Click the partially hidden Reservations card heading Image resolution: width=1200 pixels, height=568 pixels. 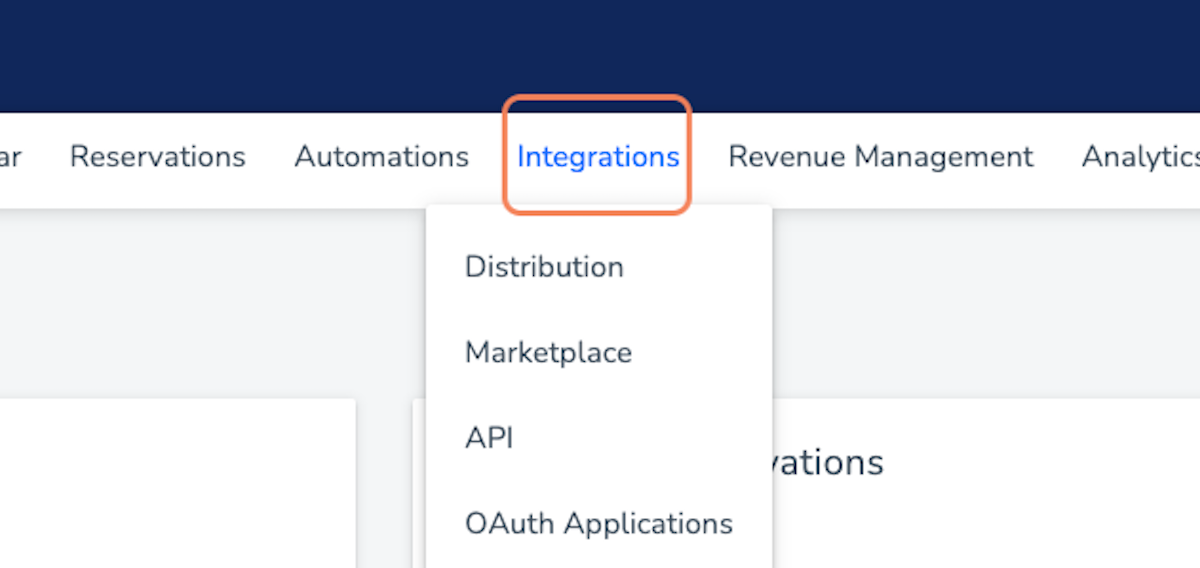pyautogui.click(x=828, y=463)
